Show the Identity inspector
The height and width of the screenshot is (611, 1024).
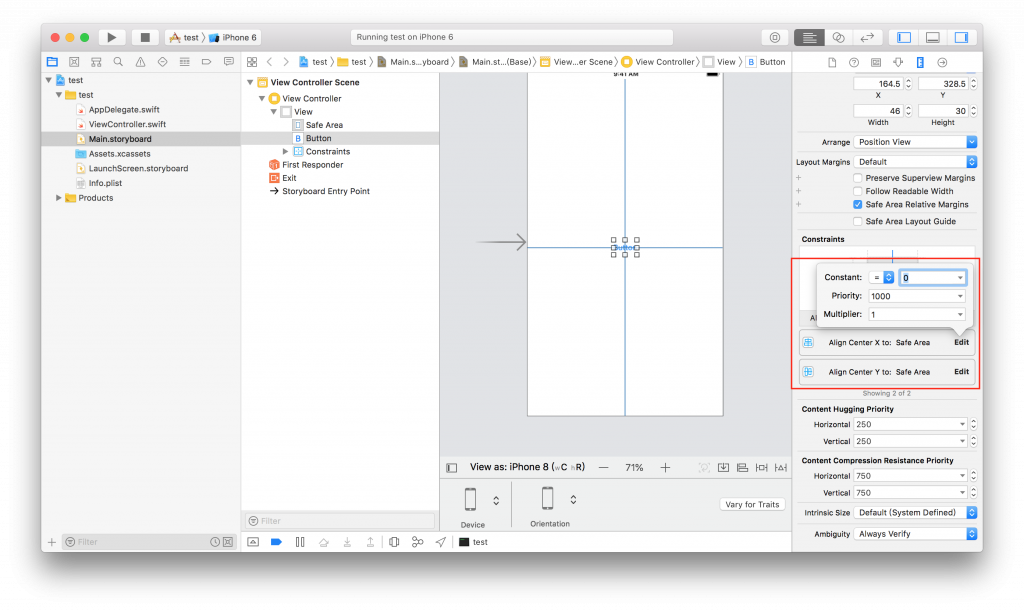pos(876,63)
